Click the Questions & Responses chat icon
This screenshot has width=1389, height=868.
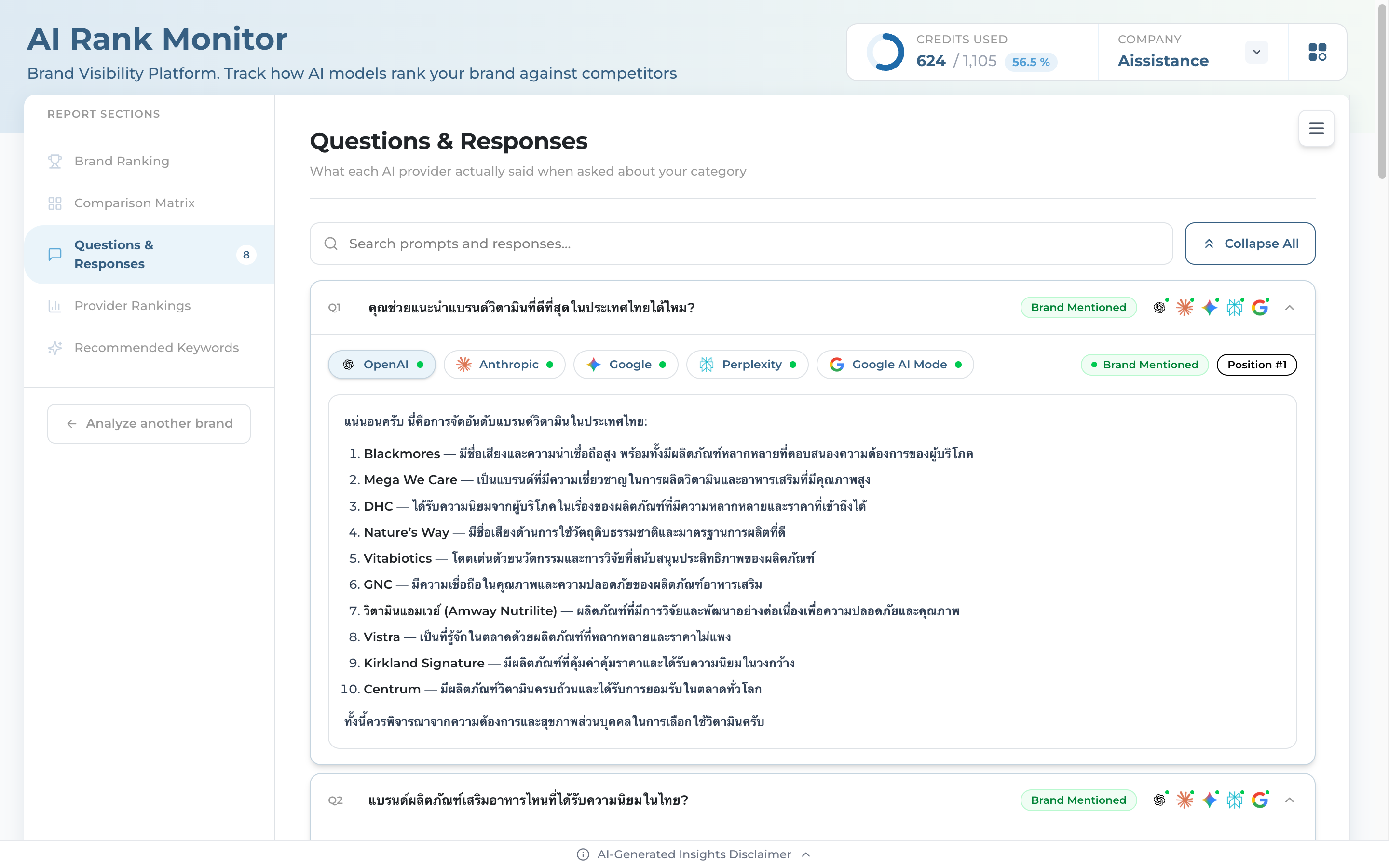click(55, 254)
